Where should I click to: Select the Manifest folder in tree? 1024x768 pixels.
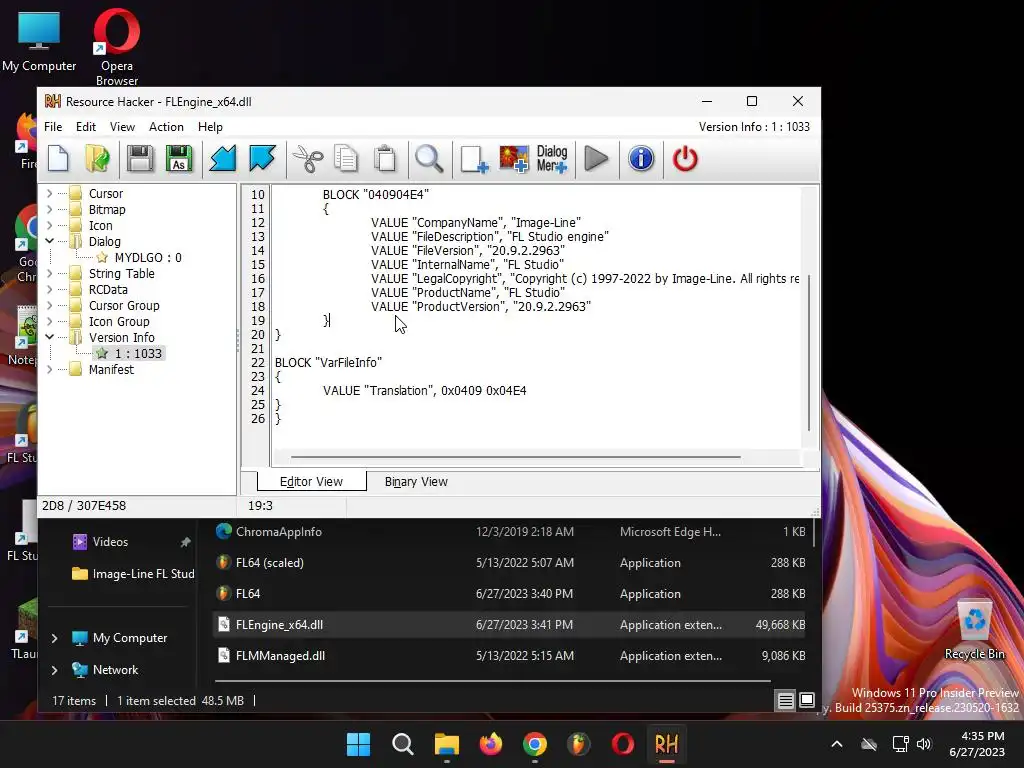[111, 369]
